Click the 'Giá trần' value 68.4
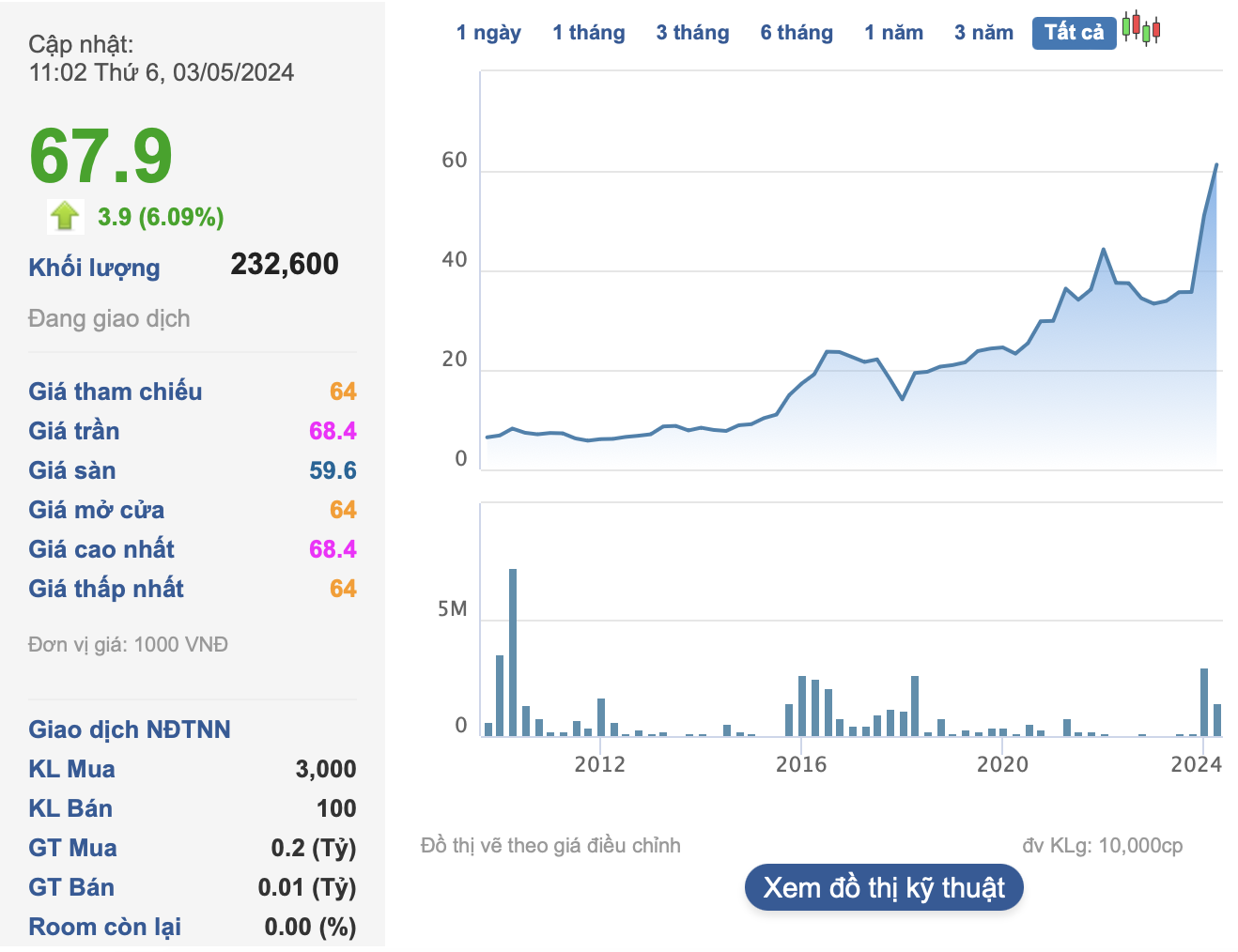1238x952 pixels. point(333,431)
